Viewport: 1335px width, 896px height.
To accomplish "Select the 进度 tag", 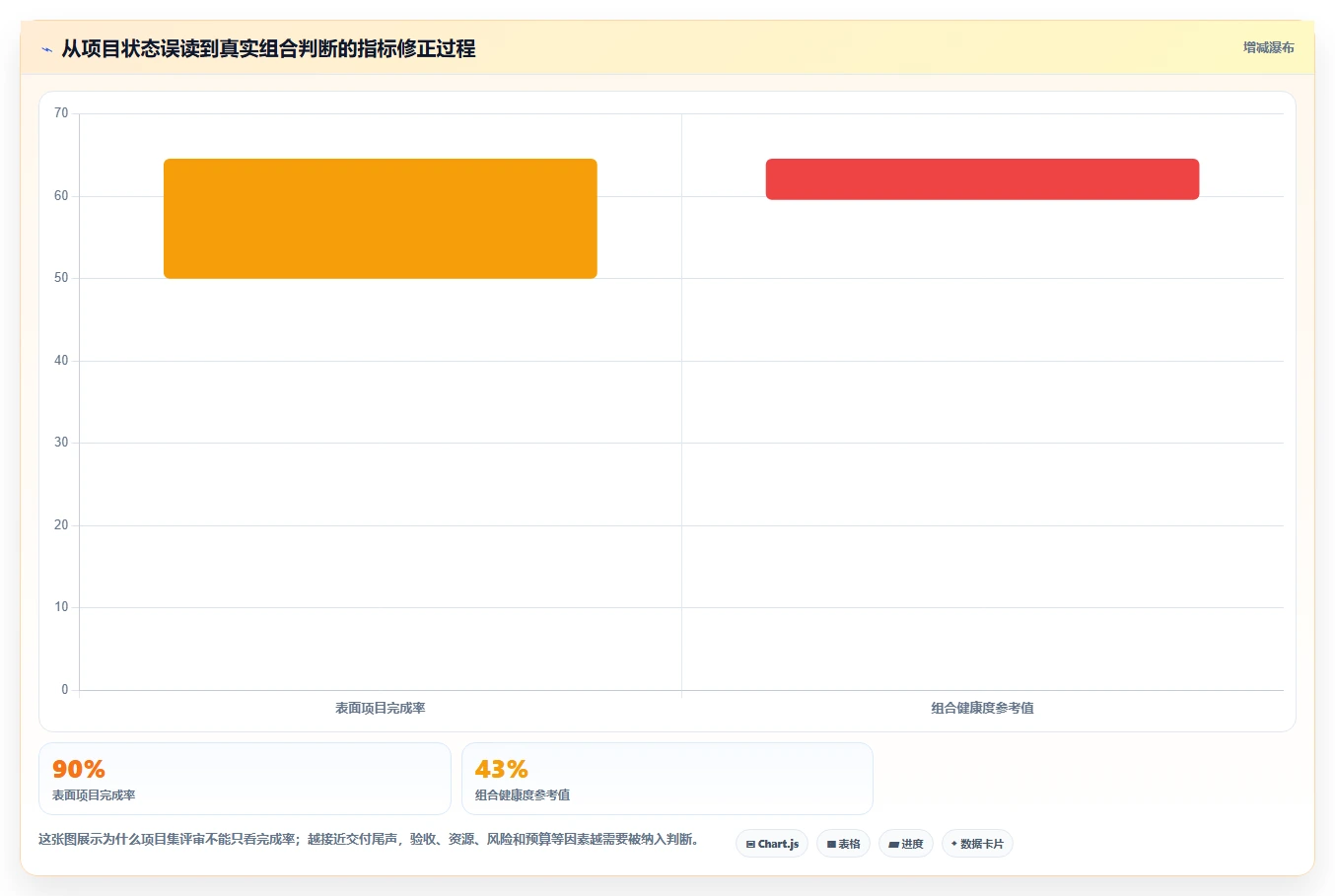I will 906,844.
